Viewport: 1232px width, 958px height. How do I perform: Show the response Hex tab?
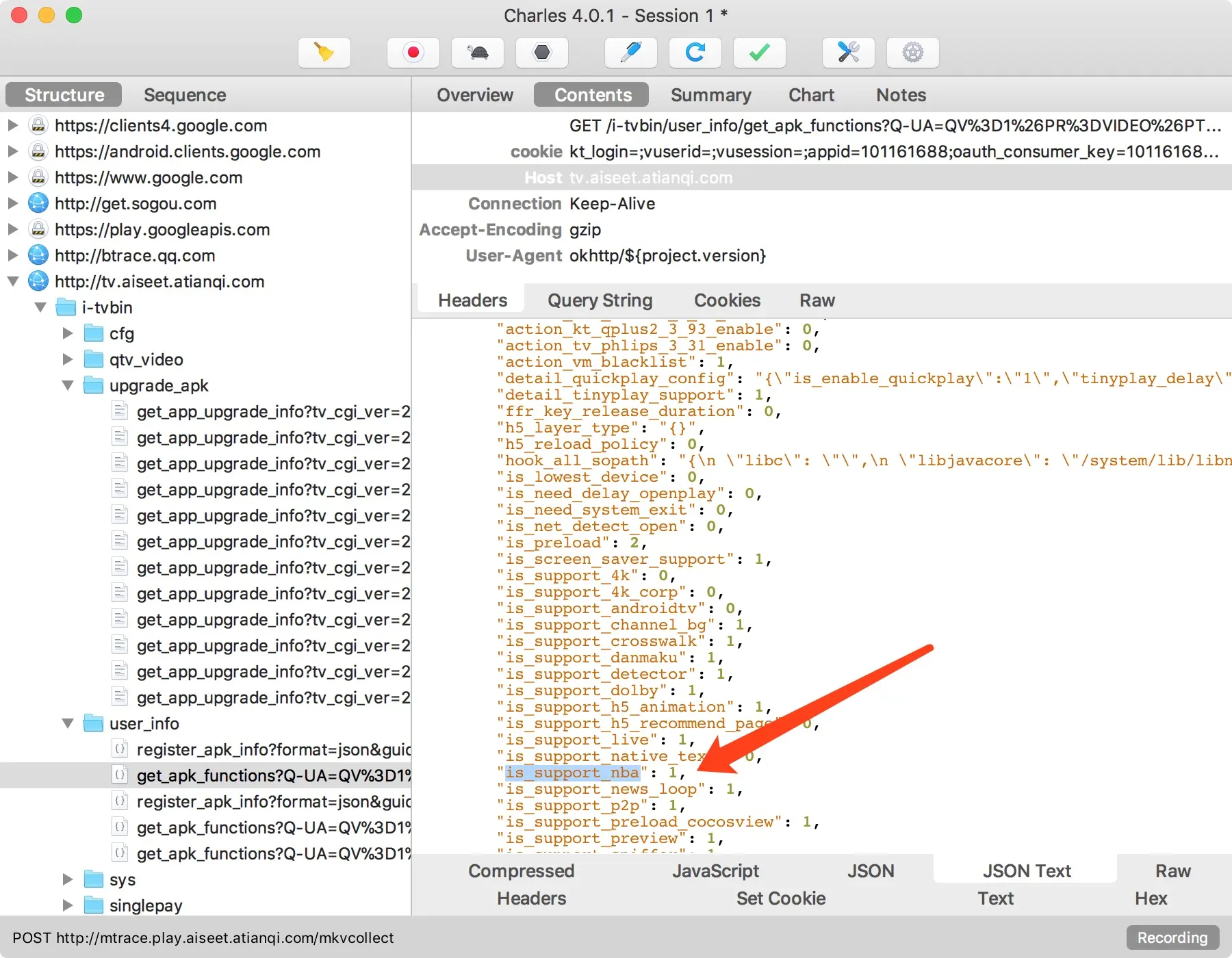1151,898
